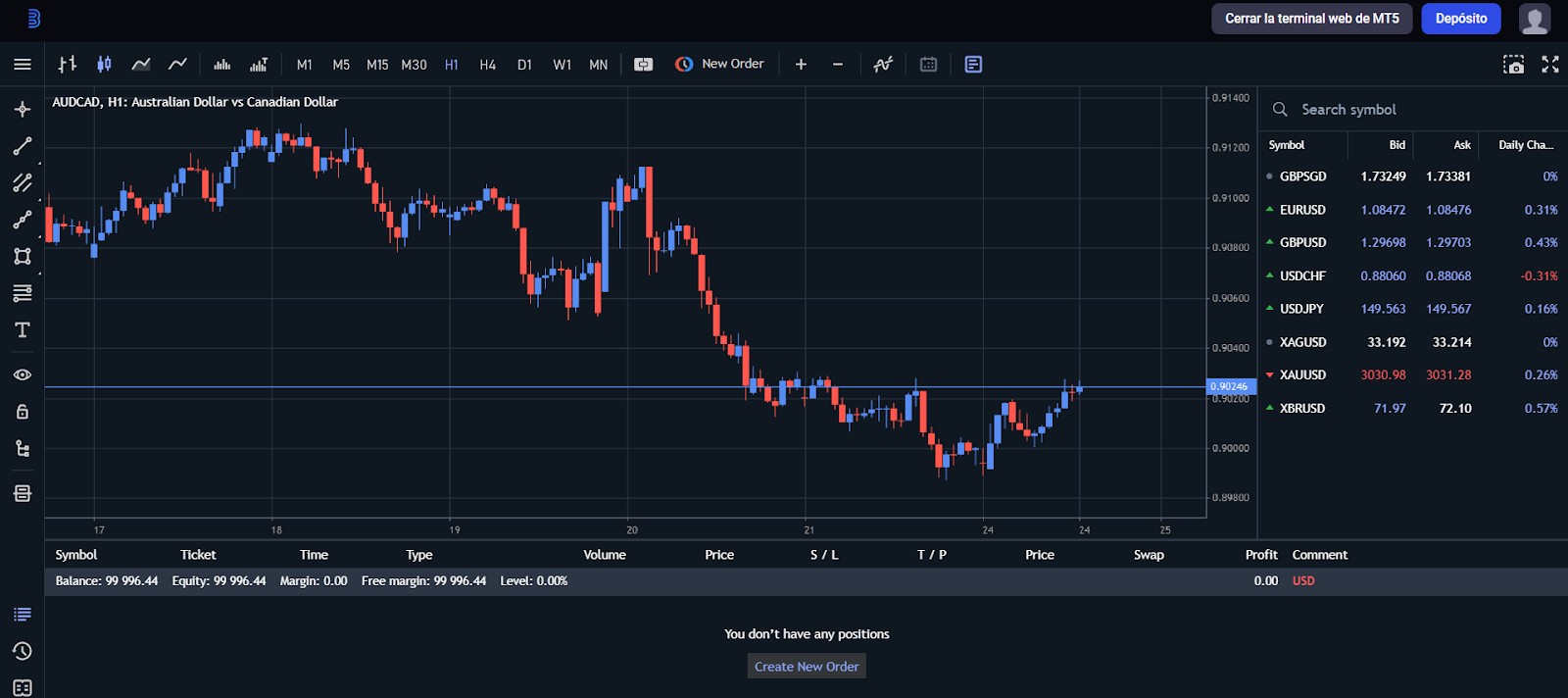The width and height of the screenshot is (1568, 698).
Task: Select the equidistant channel tool
Action: (23, 182)
